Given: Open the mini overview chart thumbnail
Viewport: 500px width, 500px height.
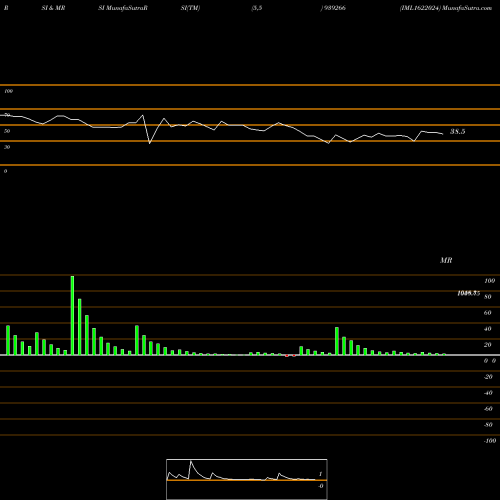Looking at the screenshot, I should coord(247,479).
